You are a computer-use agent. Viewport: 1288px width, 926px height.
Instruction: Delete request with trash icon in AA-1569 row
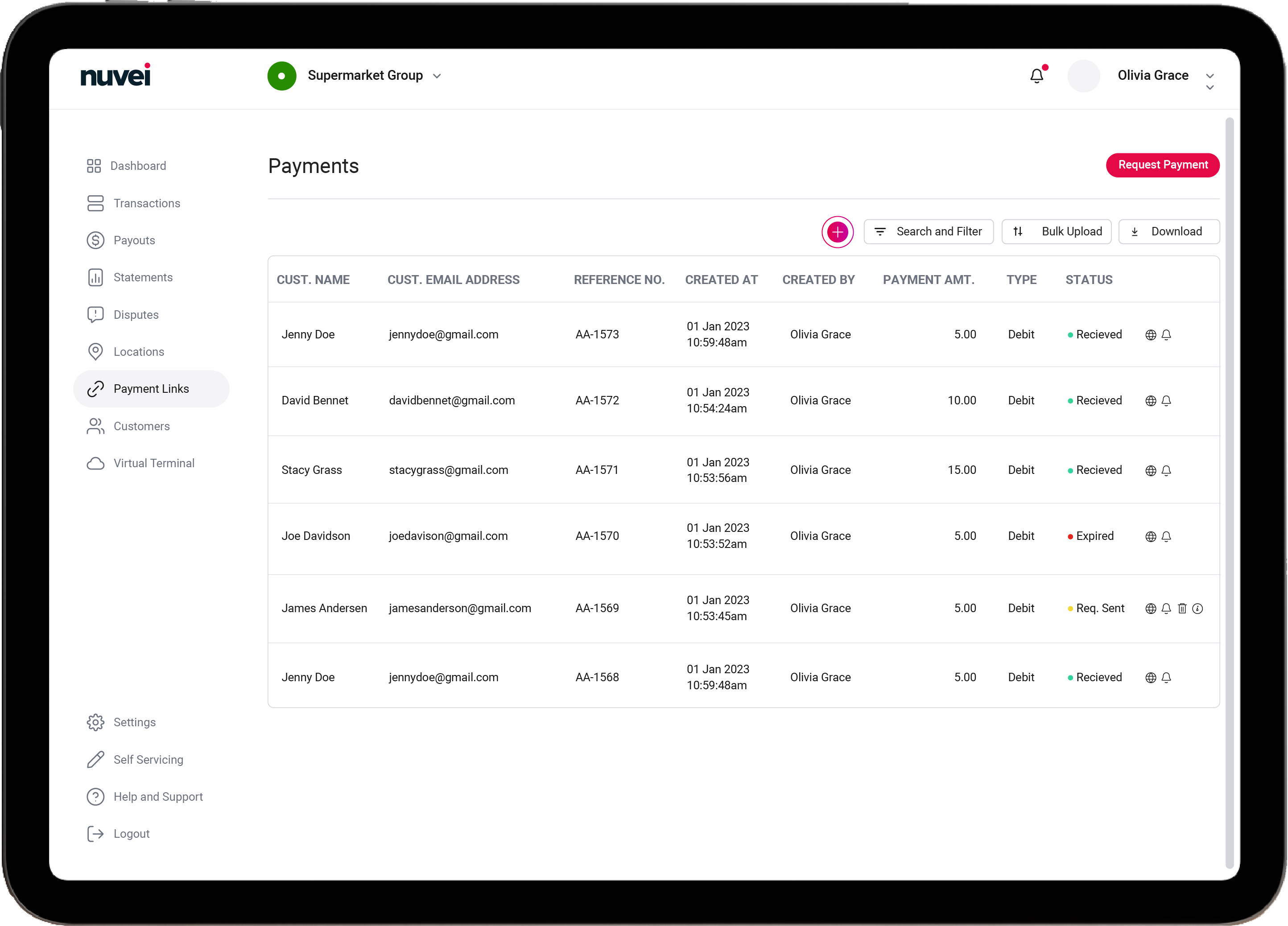pos(1182,609)
